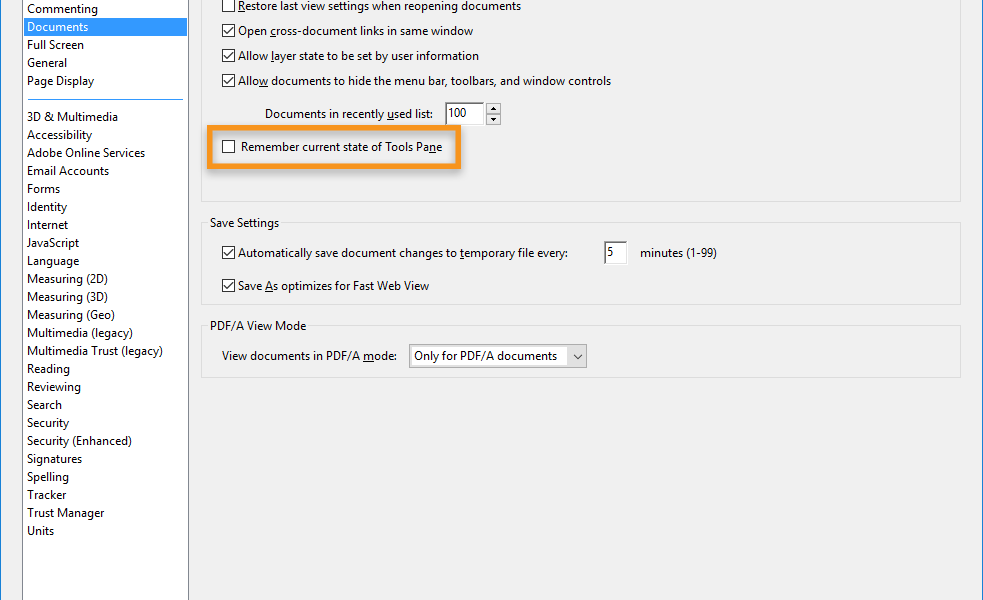The image size is (983, 600).
Task: Uncheck Save As optimizes for Fast Web View
Action: (x=229, y=285)
